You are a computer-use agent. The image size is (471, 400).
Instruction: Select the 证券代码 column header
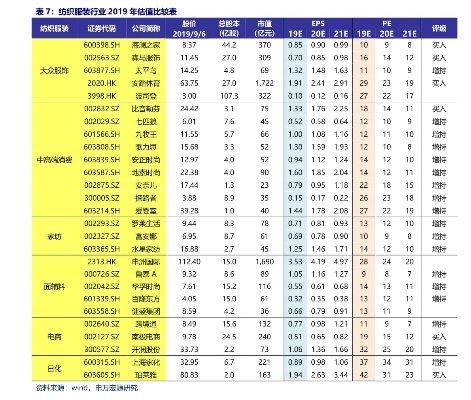pos(102,29)
